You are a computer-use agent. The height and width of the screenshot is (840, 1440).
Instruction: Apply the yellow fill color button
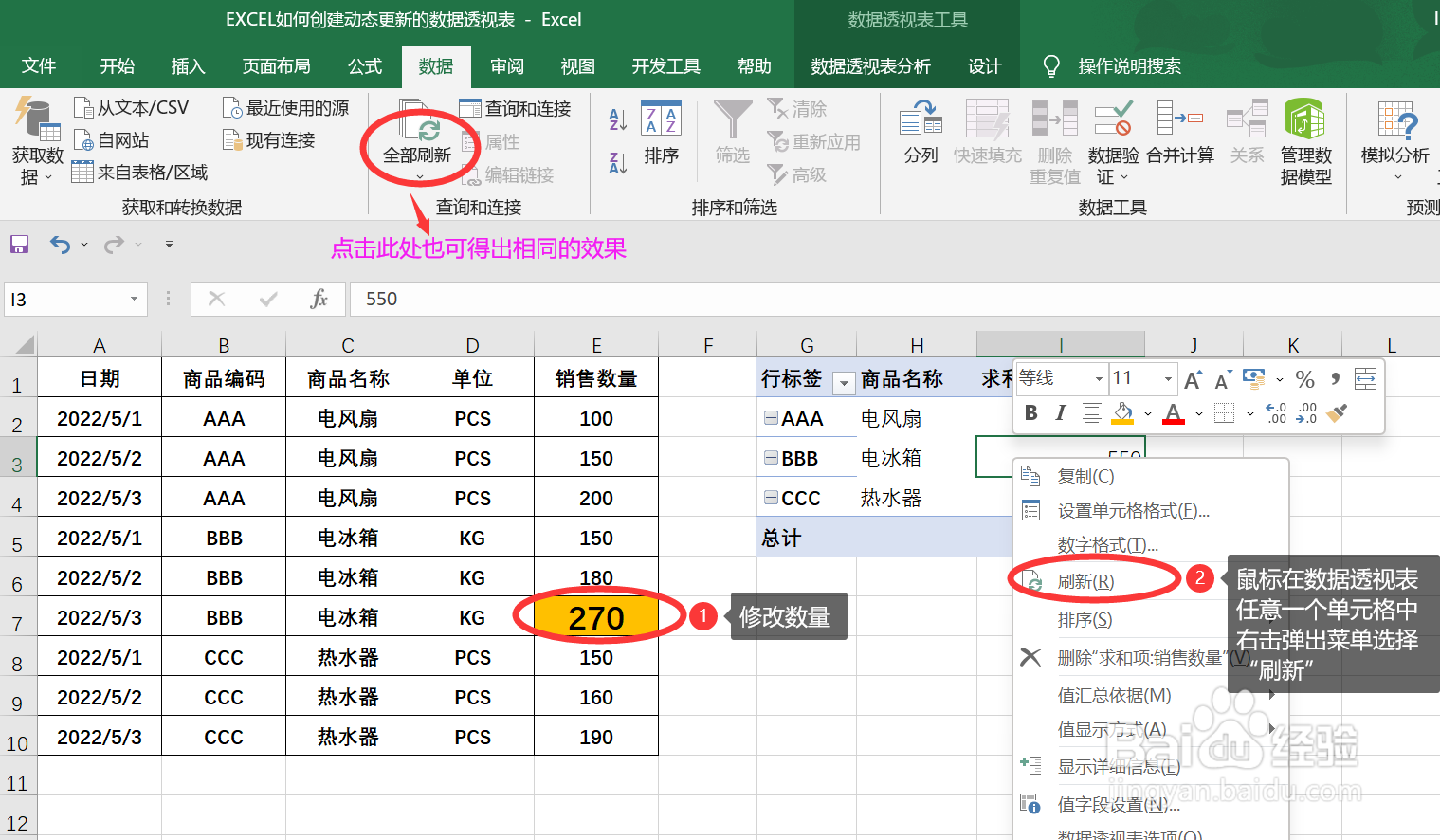point(1123,412)
